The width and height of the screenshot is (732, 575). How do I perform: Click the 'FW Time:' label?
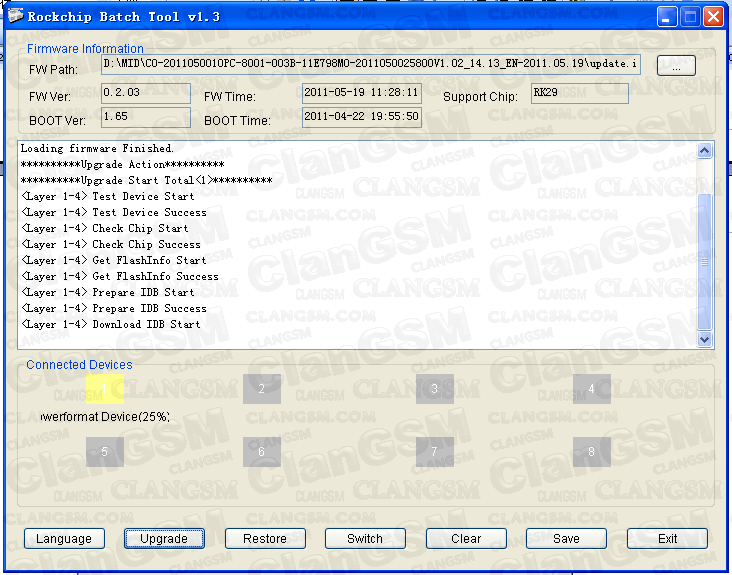[x=230, y=97]
